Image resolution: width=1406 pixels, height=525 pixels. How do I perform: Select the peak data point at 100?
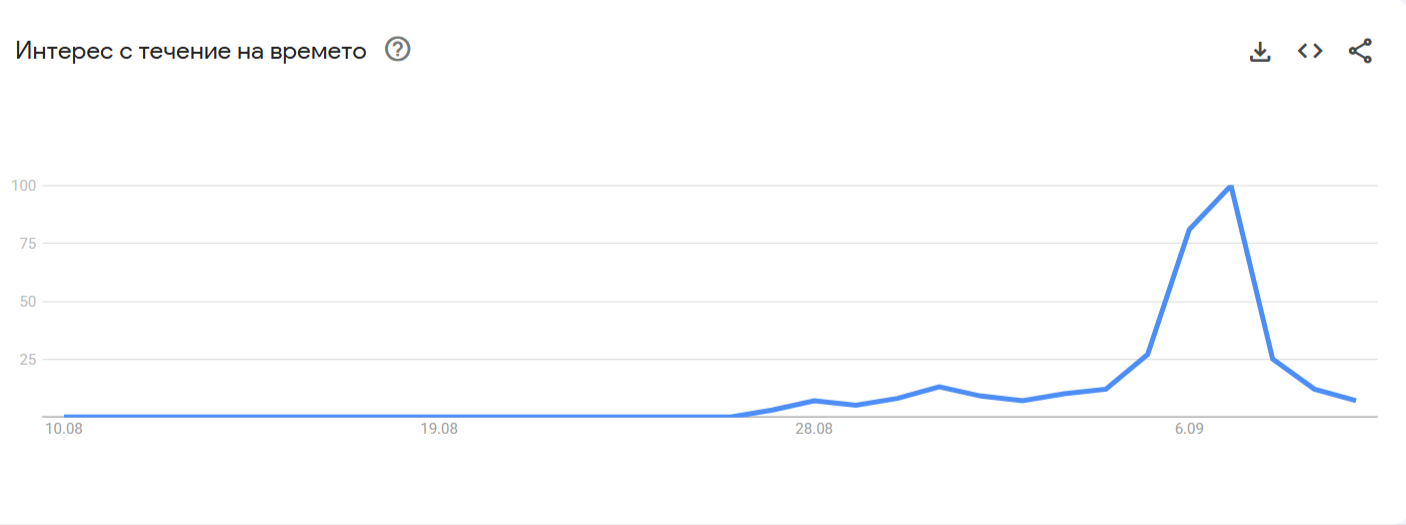[1230, 185]
